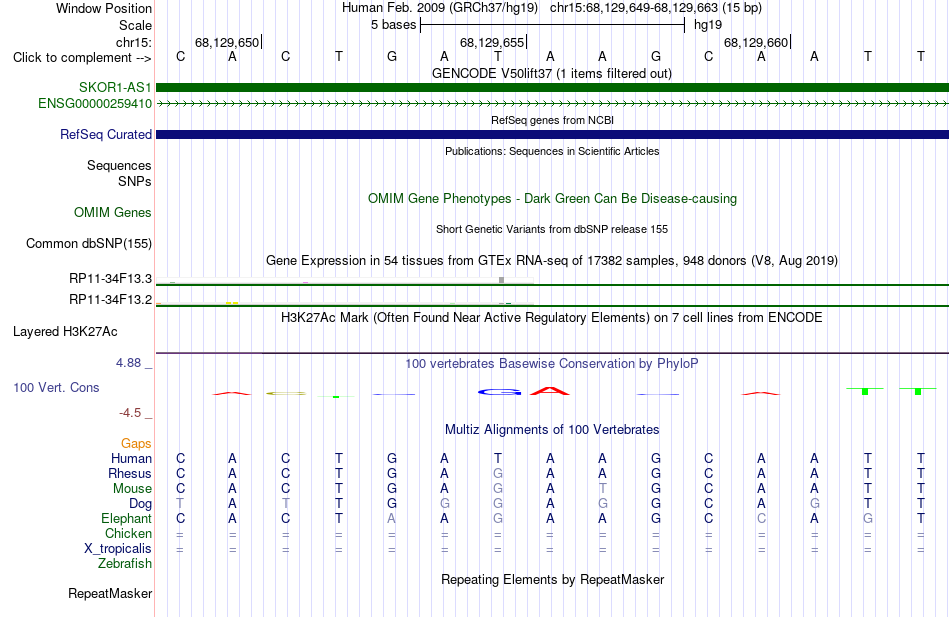The width and height of the screenshot is (950, 617).
Task: Click the chr15: ruler label
Action: point(134,42)
